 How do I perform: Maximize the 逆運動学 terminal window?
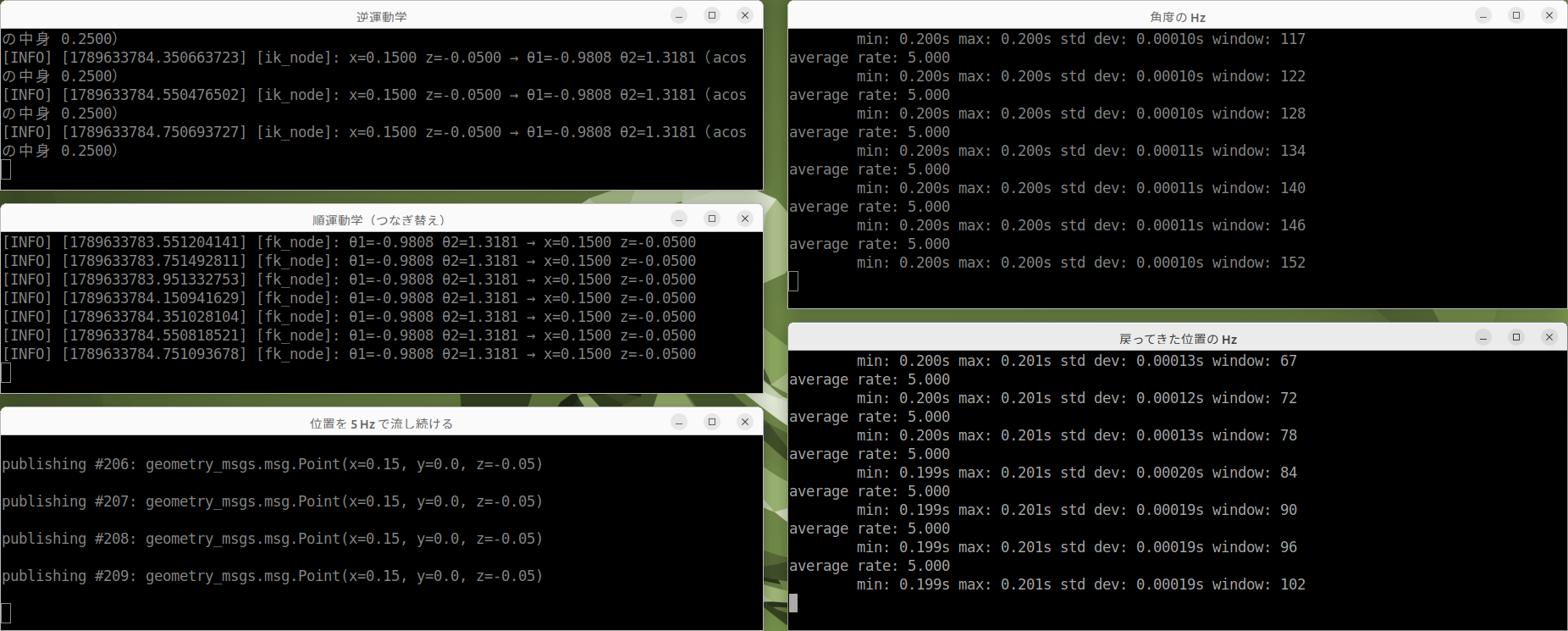click(x=712, y=15)
